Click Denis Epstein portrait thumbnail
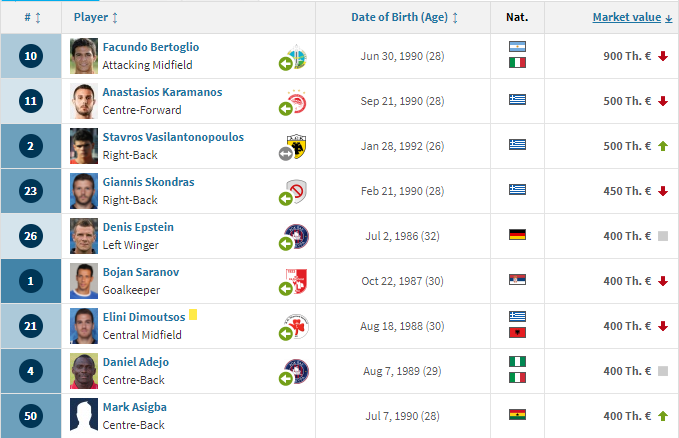The height and width of the screenshot is (438, 679). click(x=84, y=236)
